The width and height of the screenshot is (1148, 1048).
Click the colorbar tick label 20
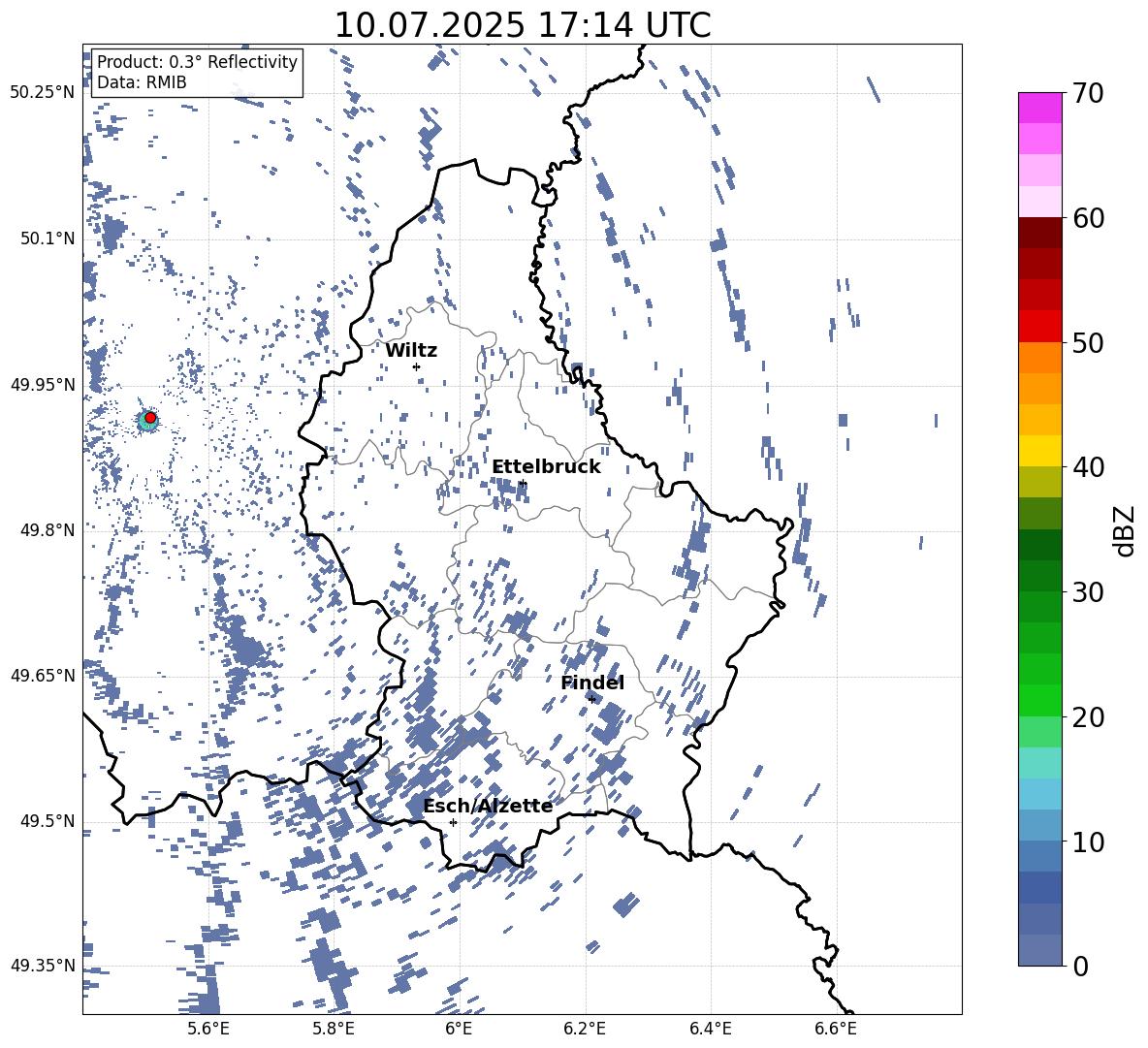coord(1088,716)
